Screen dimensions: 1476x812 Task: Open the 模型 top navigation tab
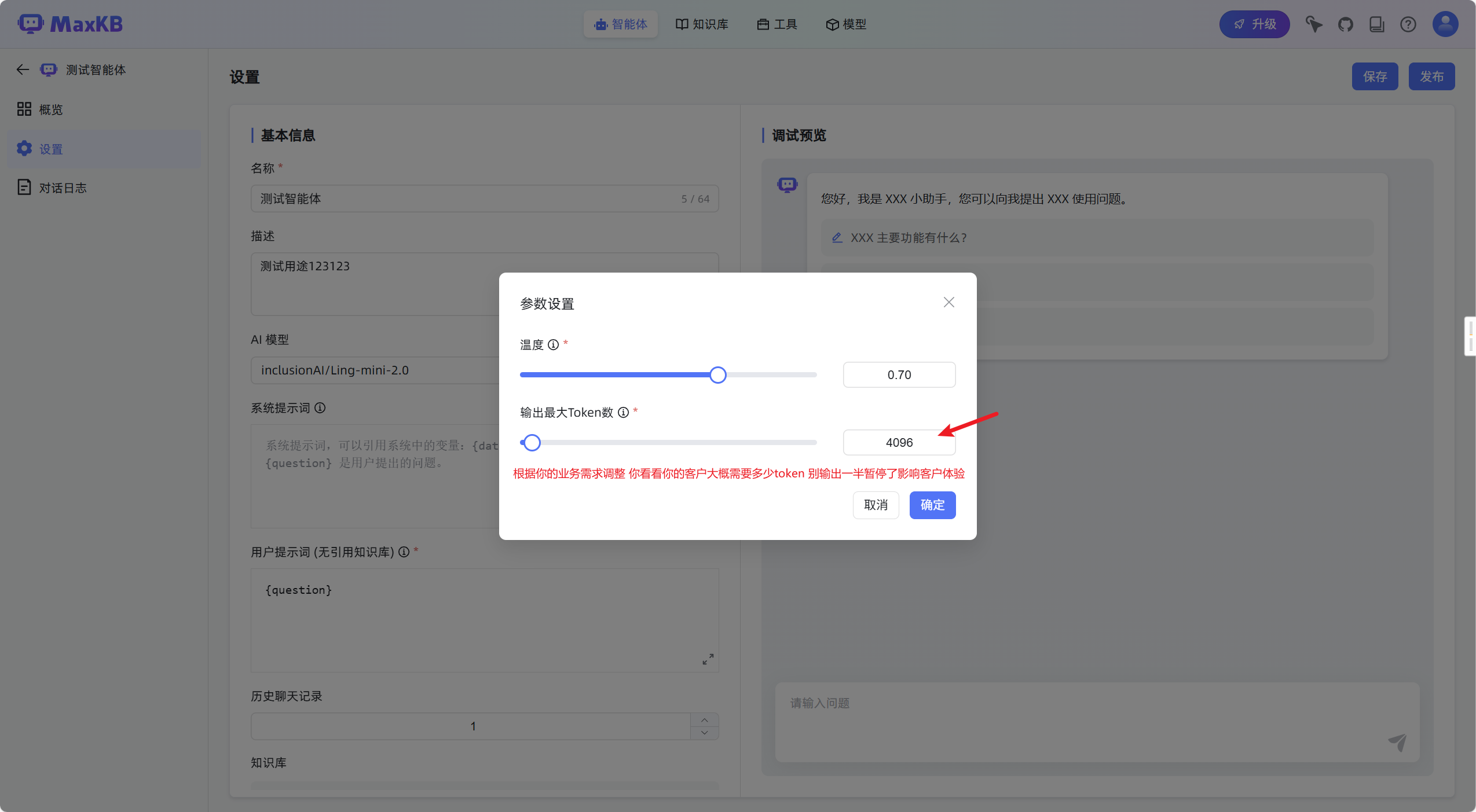pos(846,24)
